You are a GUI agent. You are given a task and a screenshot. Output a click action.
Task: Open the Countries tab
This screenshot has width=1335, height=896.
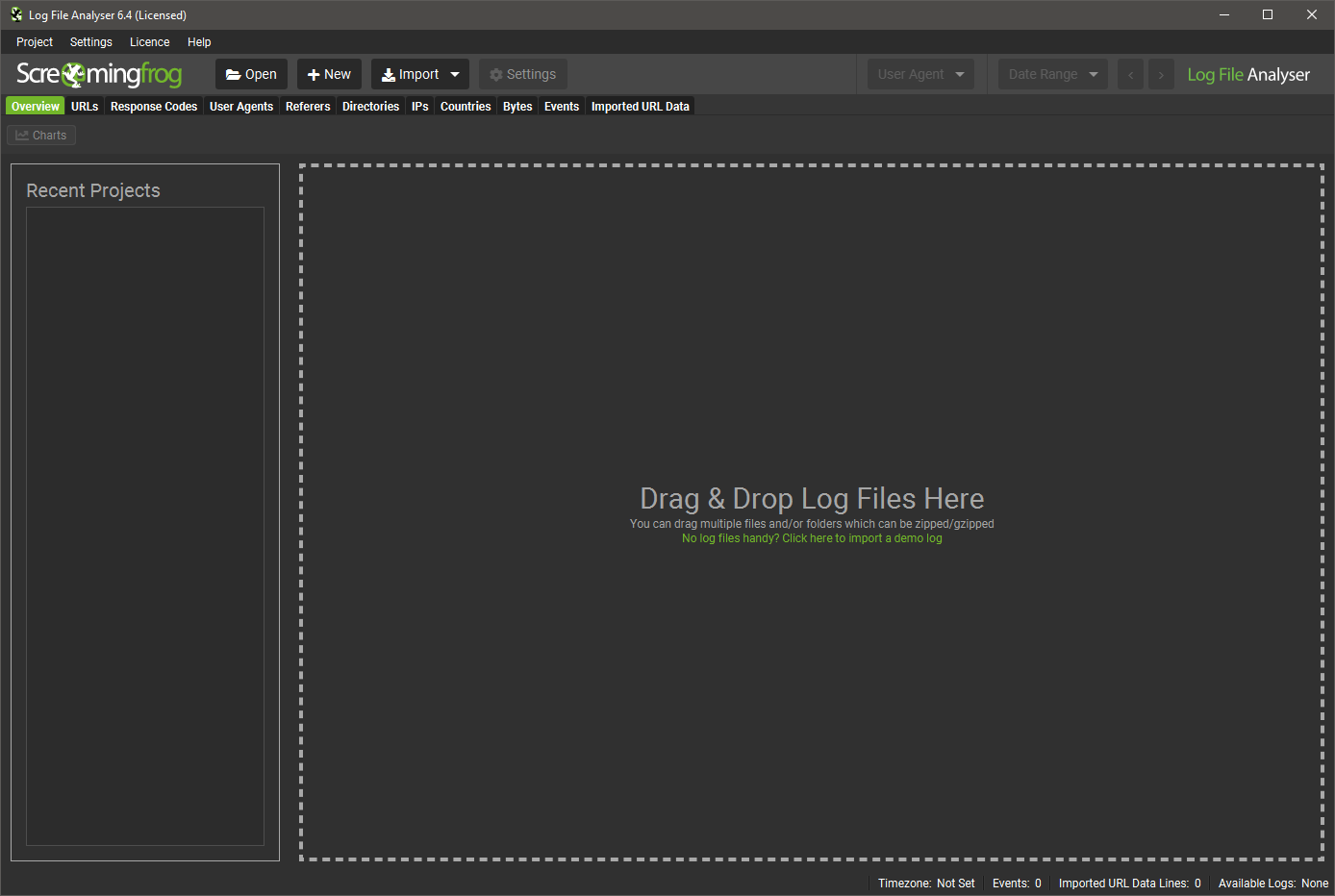pos(466,107)
